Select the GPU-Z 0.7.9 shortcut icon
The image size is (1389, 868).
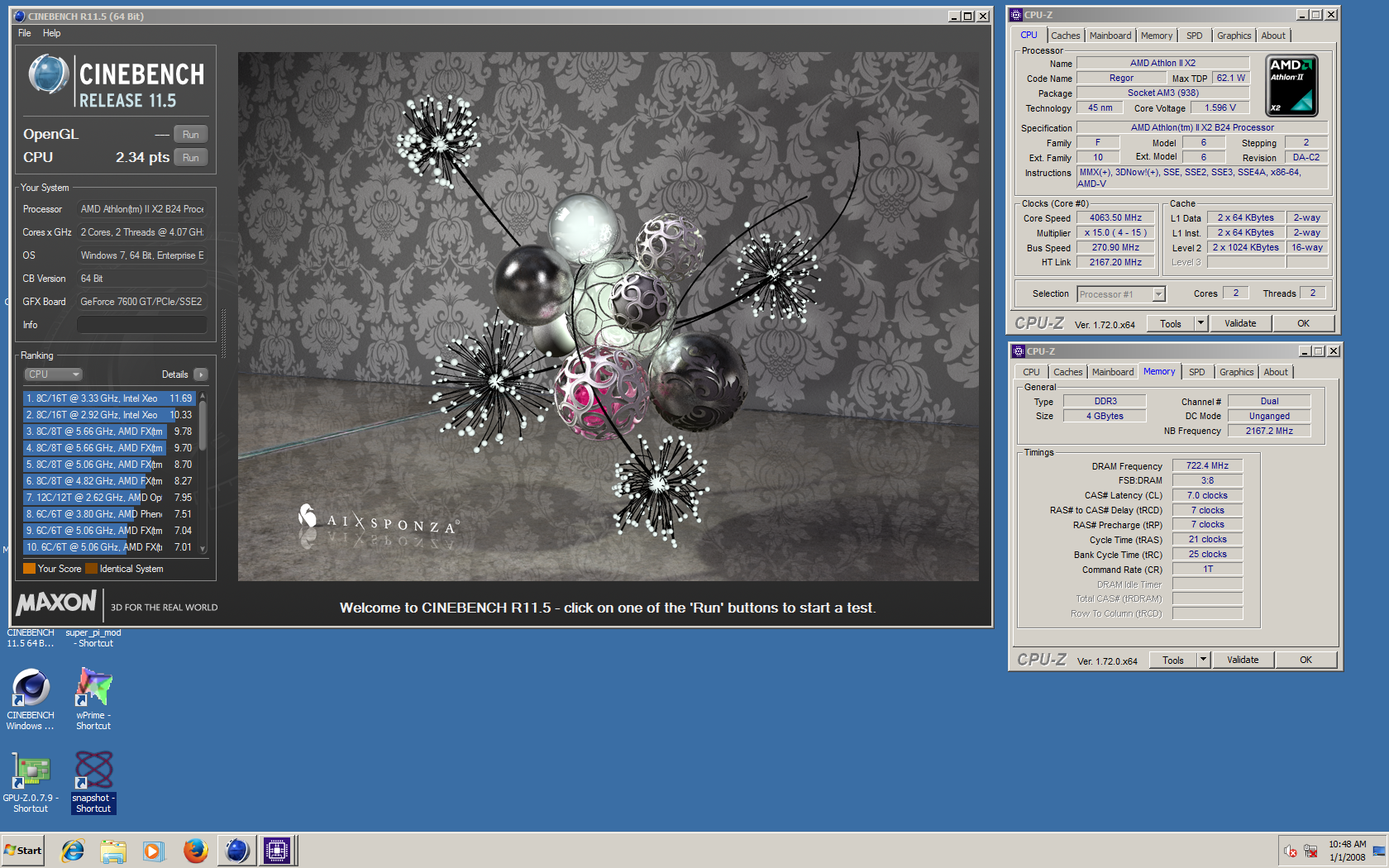click(31, 782)
